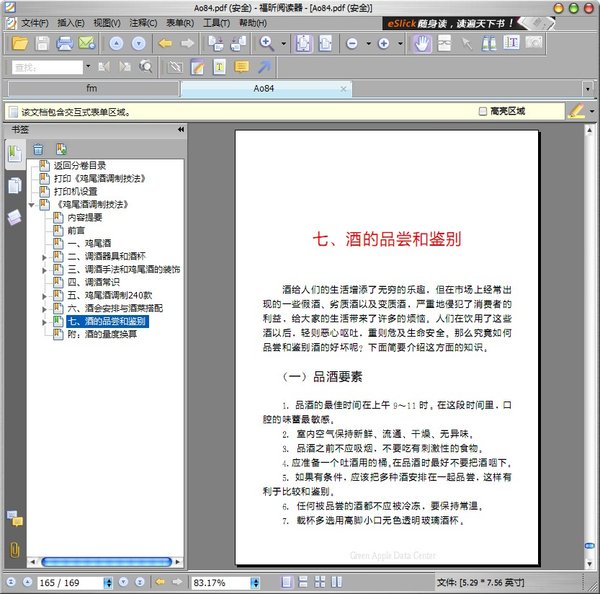Viewport: 600px width, 594px height.
Task: Select the Typewriter tool
Action: point(219,67)
